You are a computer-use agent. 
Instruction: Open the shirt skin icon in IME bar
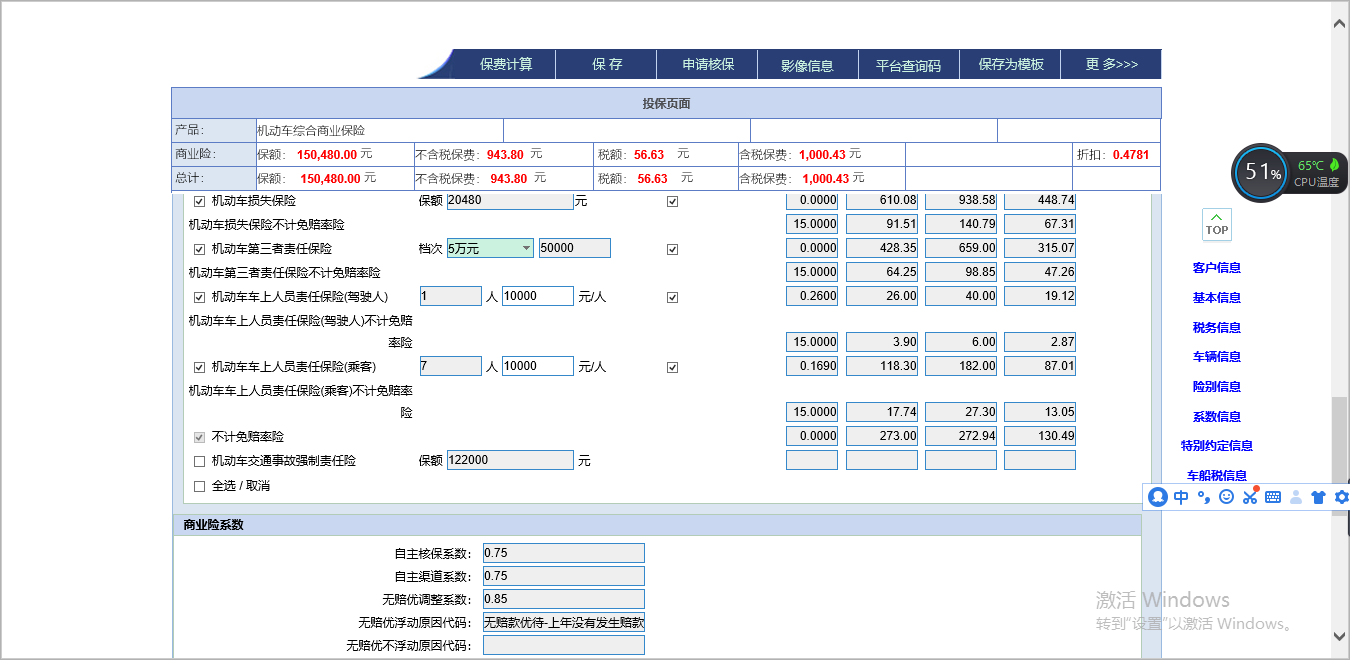click(1318, 496)
